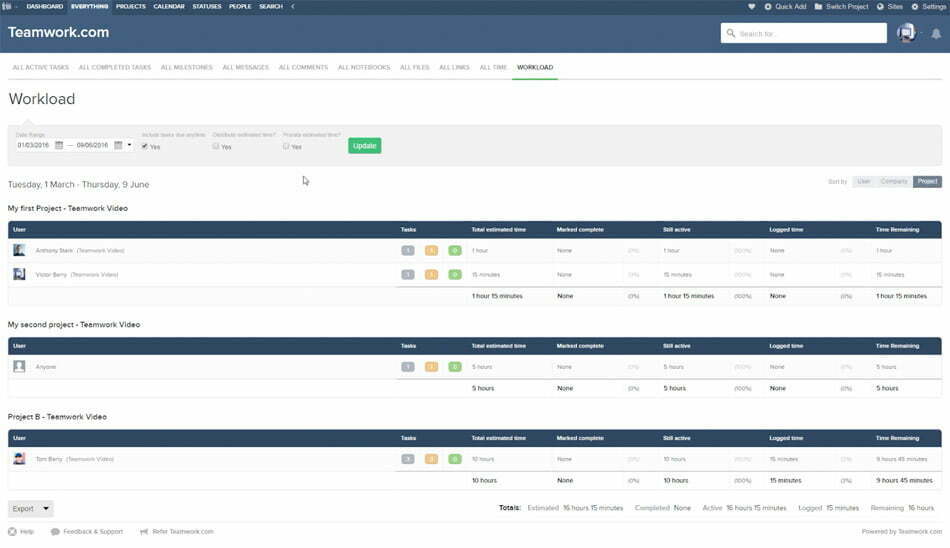Open the Export dropdown button
The width and height of the screenshot is (950, 548).
coord(30,508)
